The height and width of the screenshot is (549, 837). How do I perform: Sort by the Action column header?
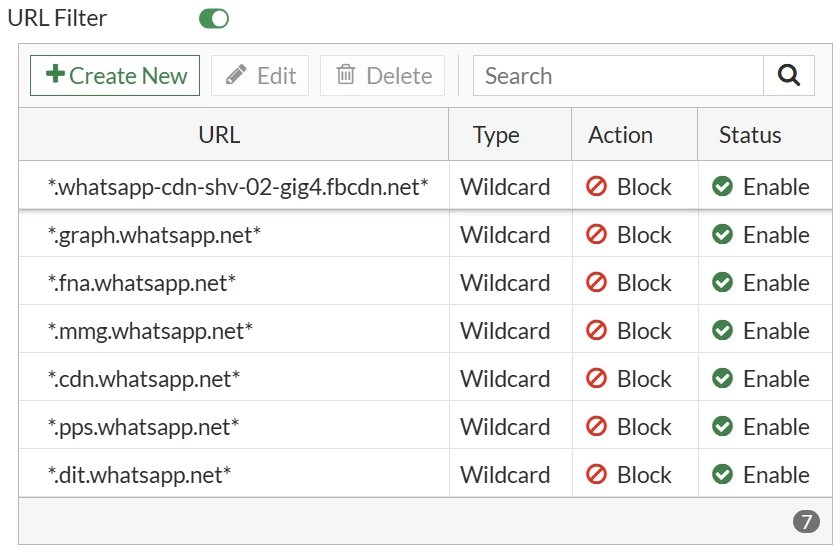[635, 135]
